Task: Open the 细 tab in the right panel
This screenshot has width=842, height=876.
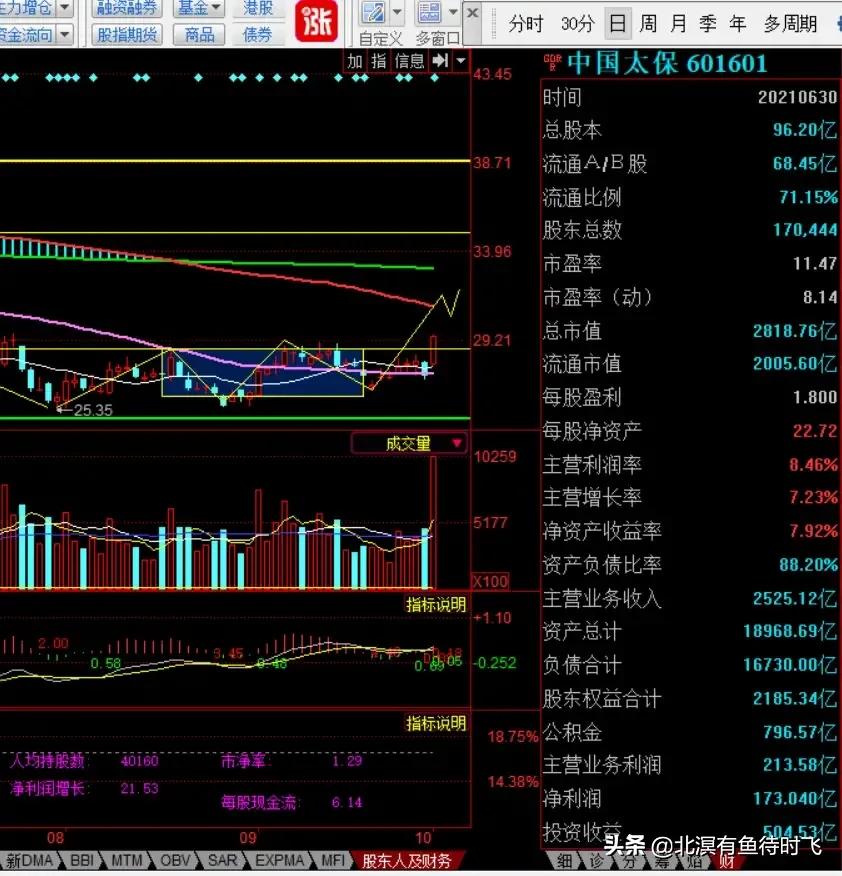Action: pyautogui.click(x=564, y=861)
